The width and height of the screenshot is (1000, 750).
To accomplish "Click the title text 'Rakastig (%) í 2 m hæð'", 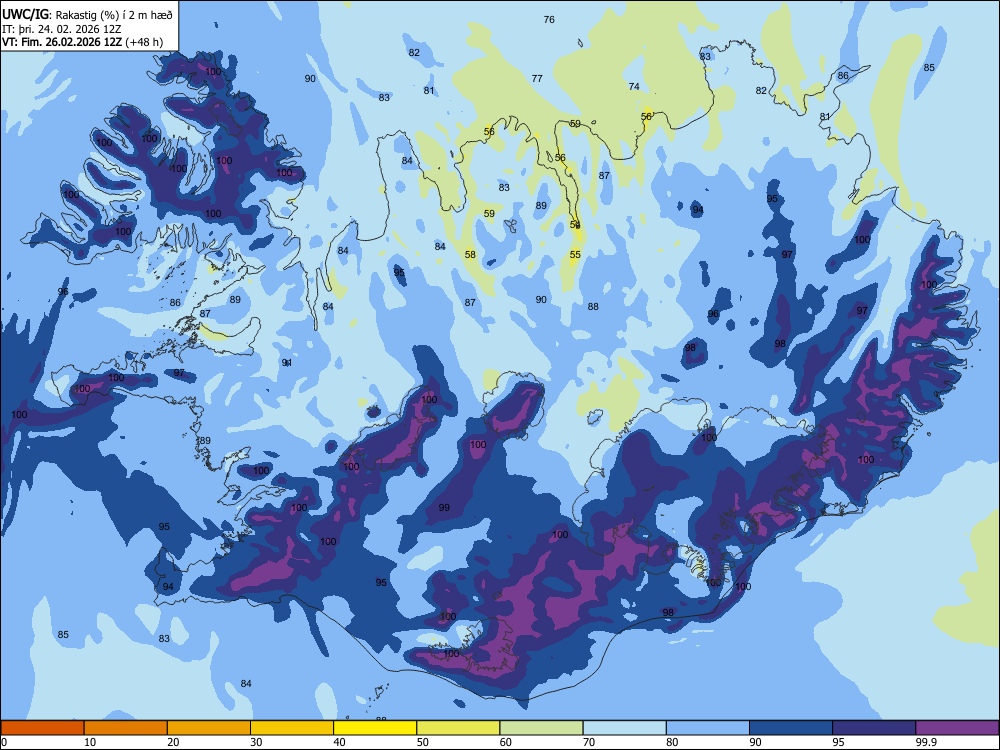I will (x=114, y=15).
